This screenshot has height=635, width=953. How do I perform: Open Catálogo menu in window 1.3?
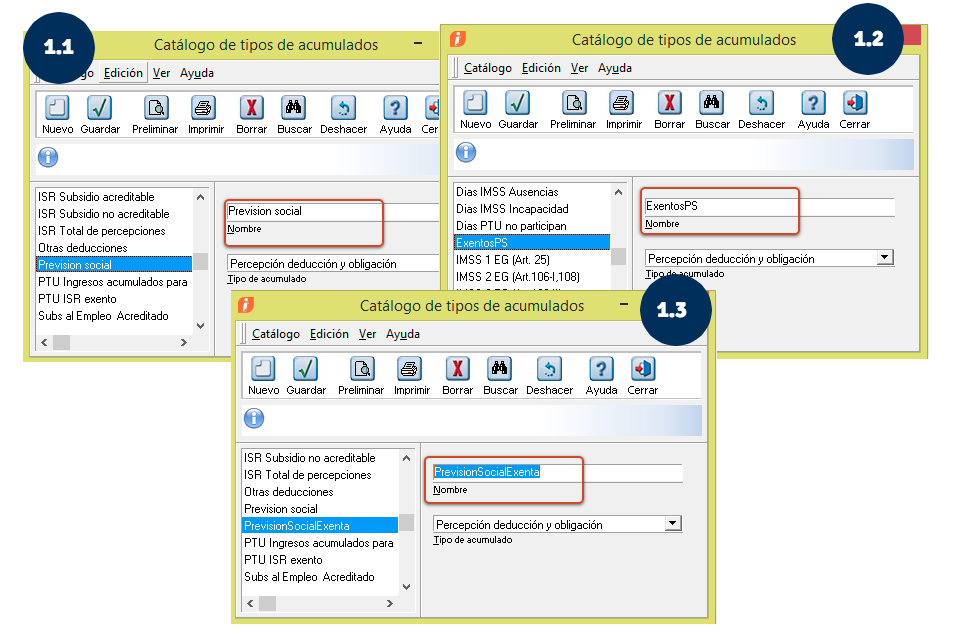(x=276, y=334)
